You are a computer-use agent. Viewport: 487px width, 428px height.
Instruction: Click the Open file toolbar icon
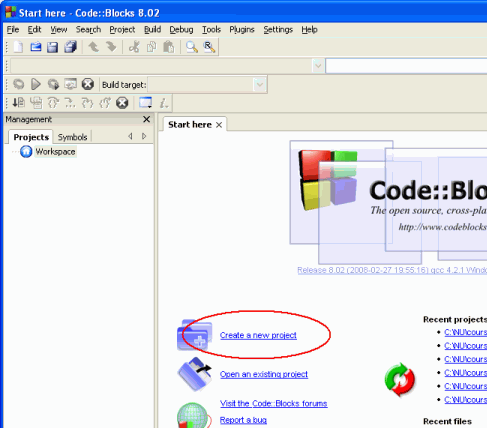pos(36,47)
